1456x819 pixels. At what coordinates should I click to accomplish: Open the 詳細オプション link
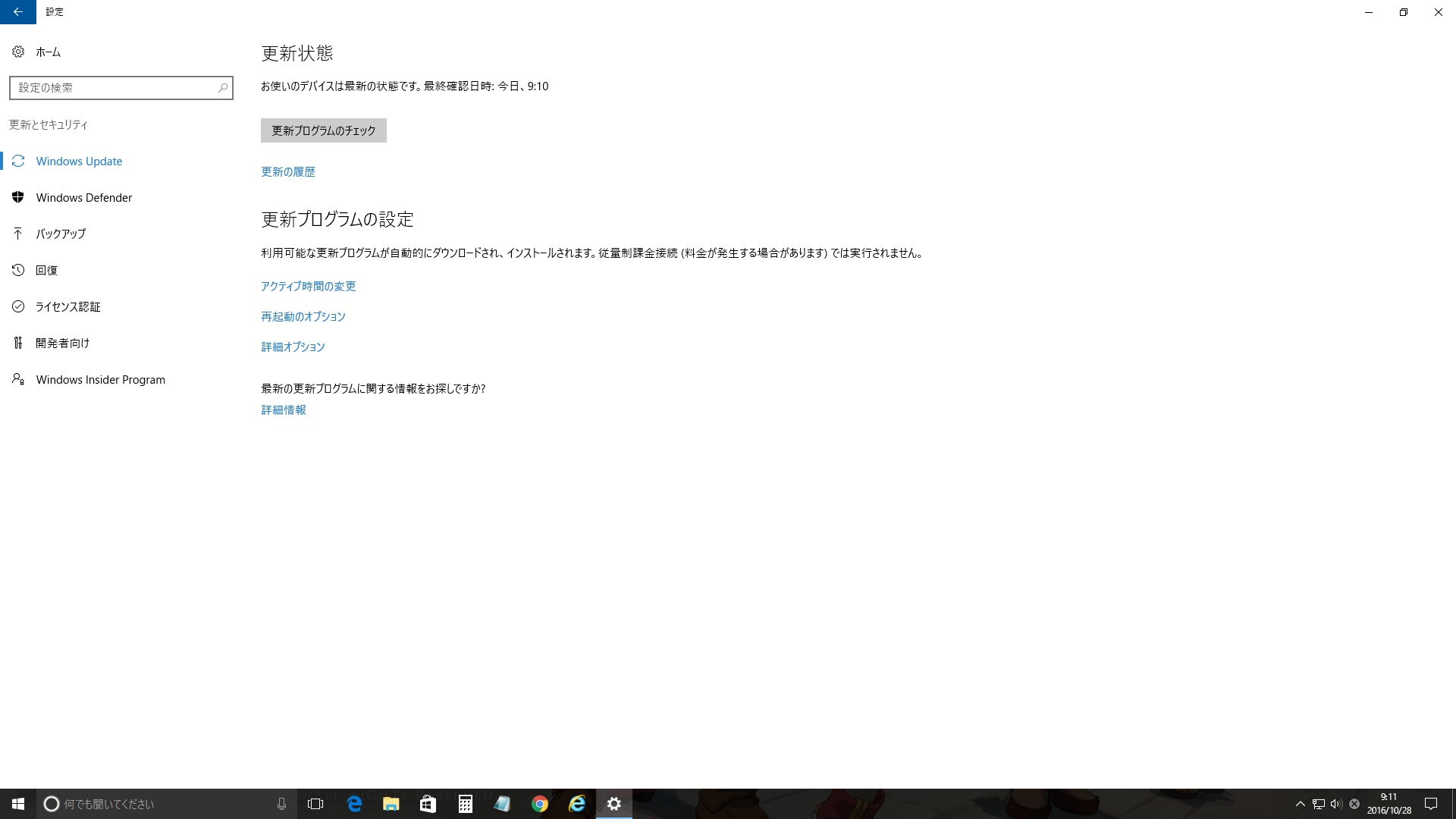293,347
